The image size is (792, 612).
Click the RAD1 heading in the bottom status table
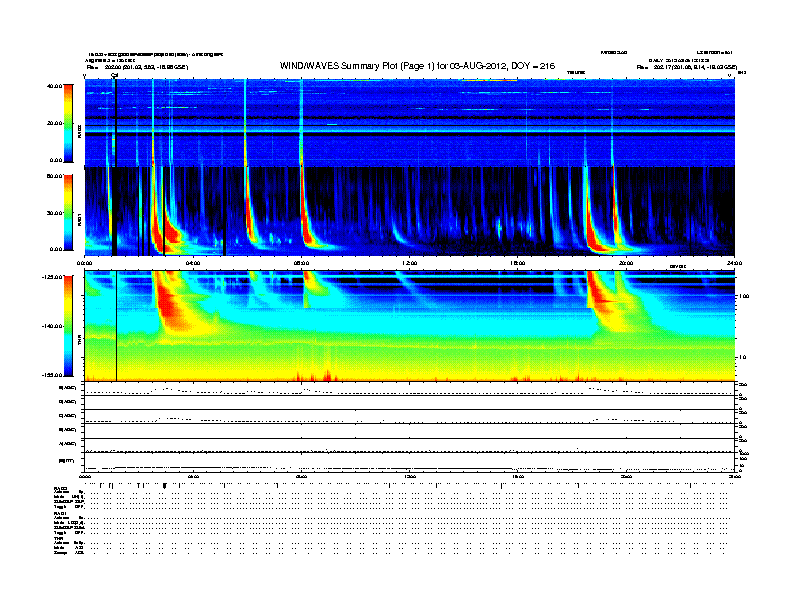(60, 514)
